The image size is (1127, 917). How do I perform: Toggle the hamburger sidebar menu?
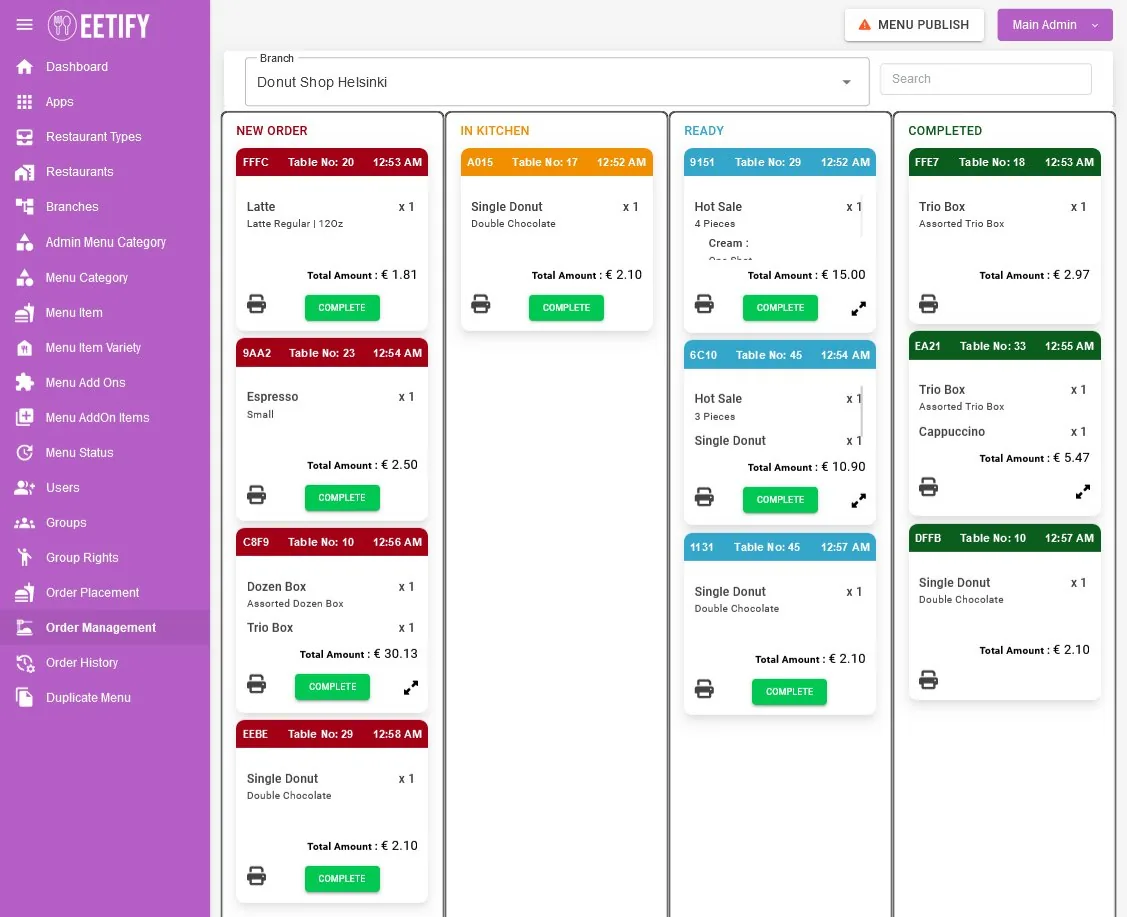point(24,25)
